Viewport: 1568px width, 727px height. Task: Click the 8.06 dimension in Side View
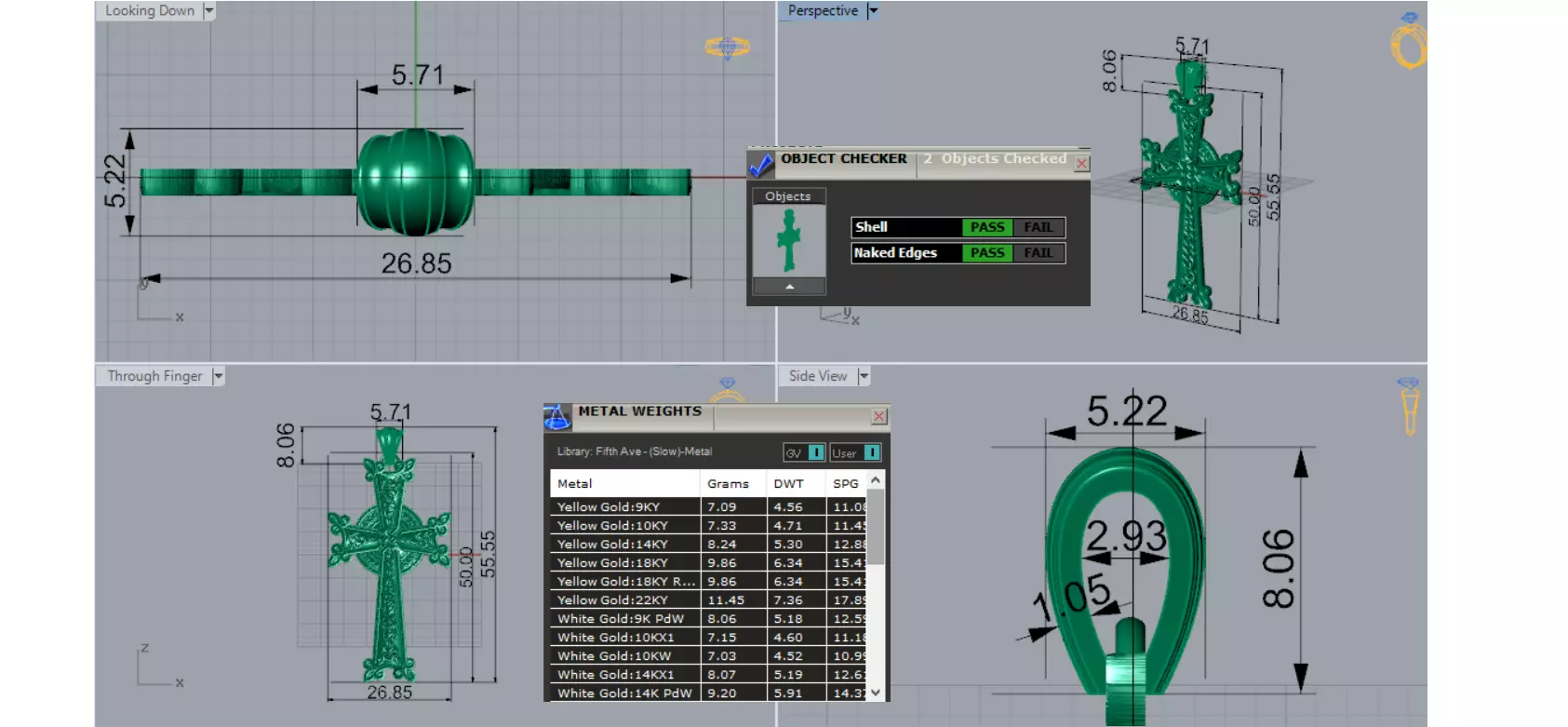[x=1279, y=568]
